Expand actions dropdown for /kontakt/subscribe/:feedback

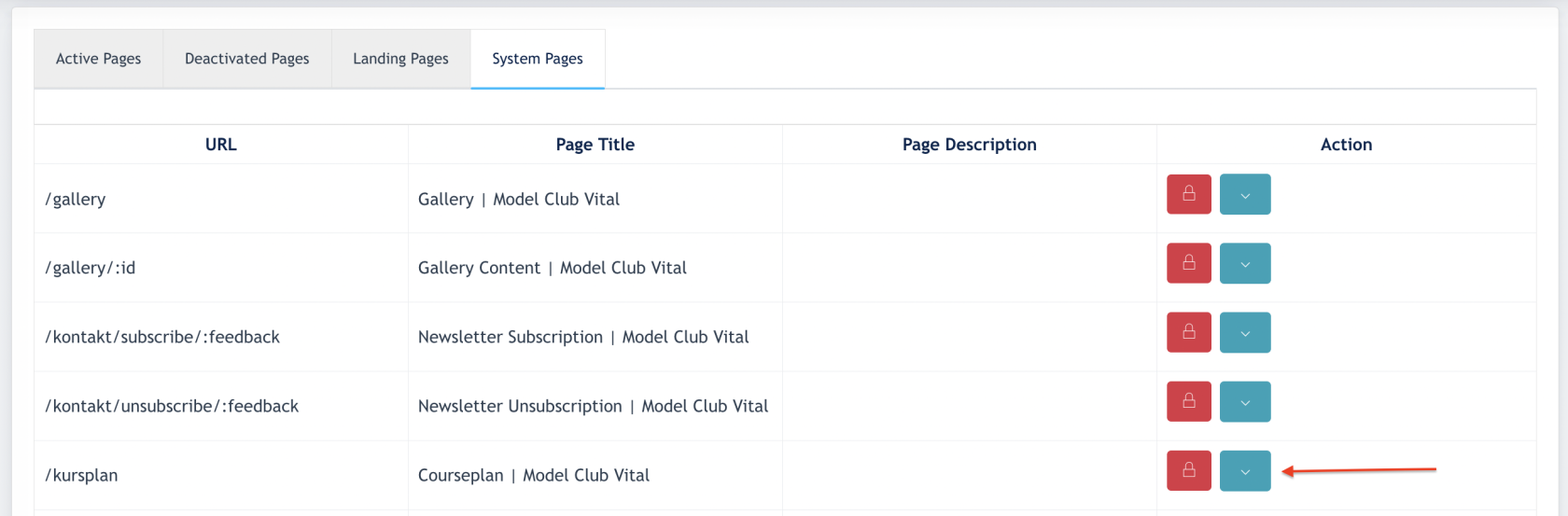coord(1245,332)
